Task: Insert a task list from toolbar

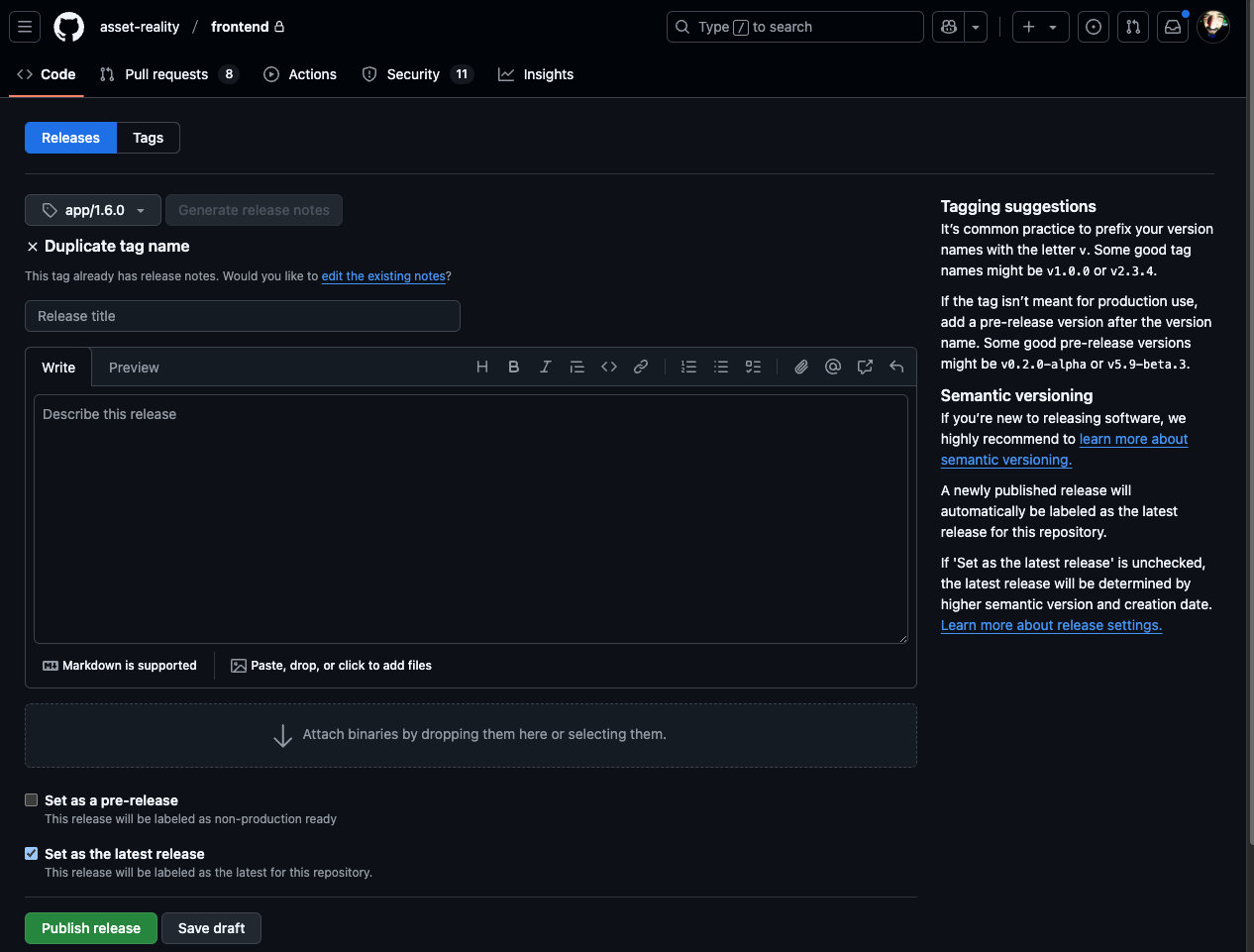Action: point(753,367)
